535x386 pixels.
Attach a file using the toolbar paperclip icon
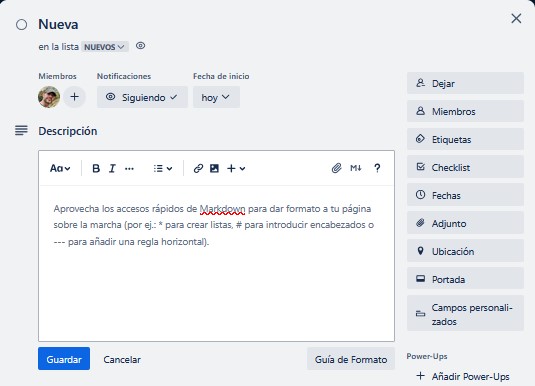(336, 168)
